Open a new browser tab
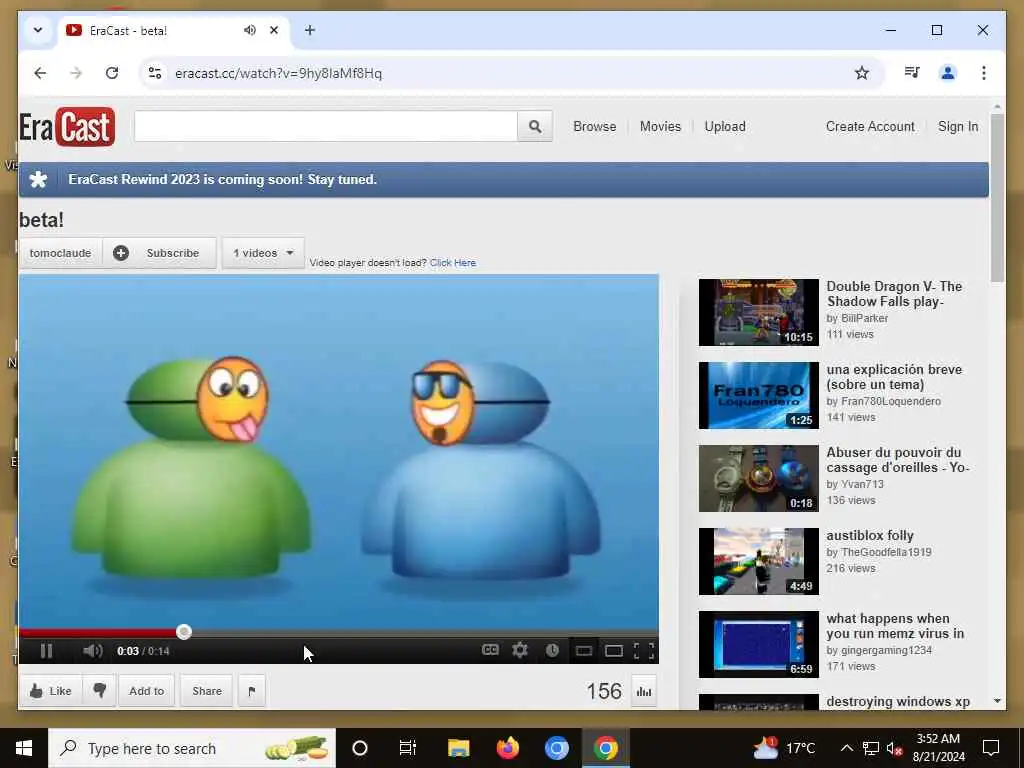 (x=310, y=30)
